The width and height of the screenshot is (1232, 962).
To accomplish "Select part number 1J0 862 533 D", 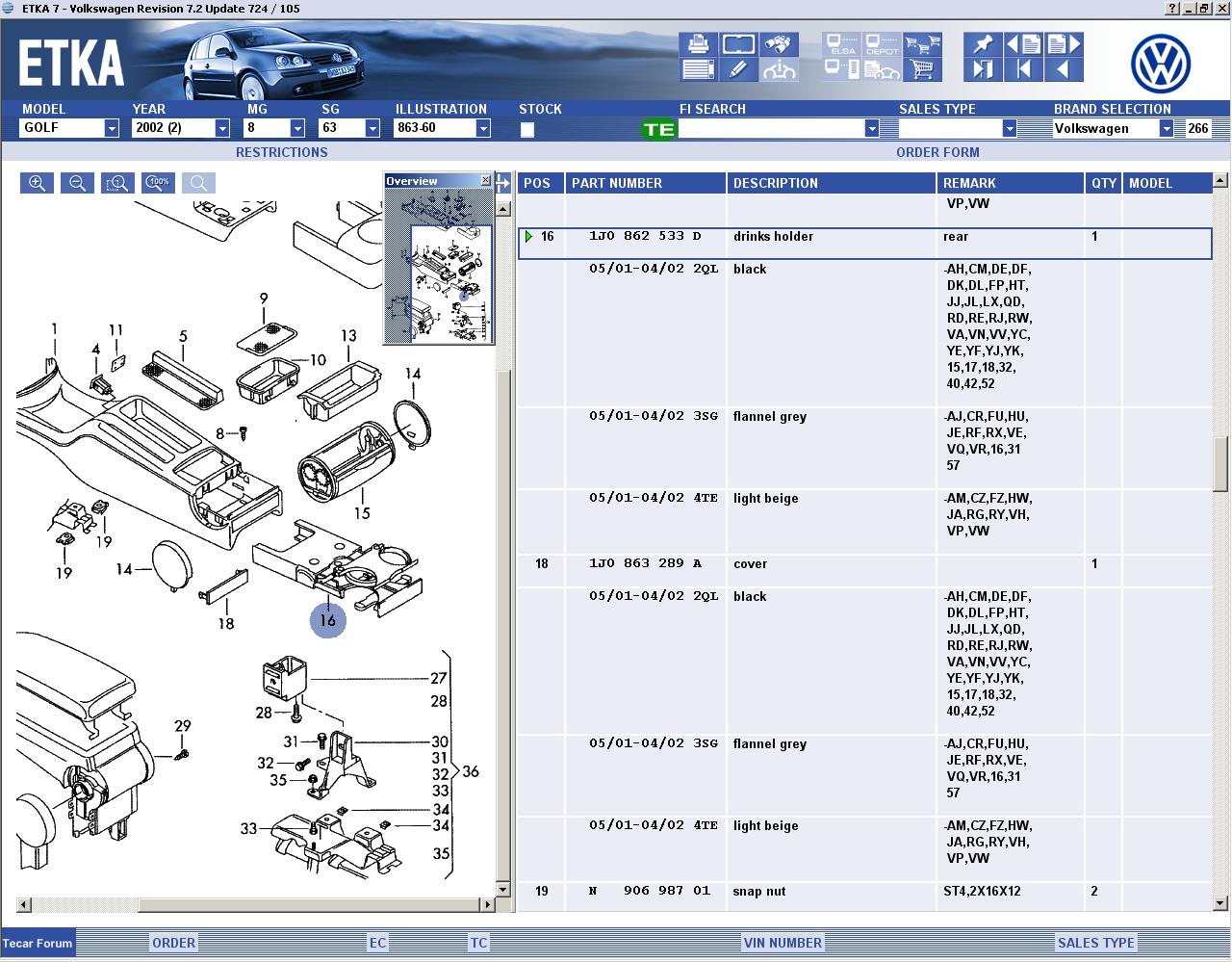I will click(x=645, y=237).
